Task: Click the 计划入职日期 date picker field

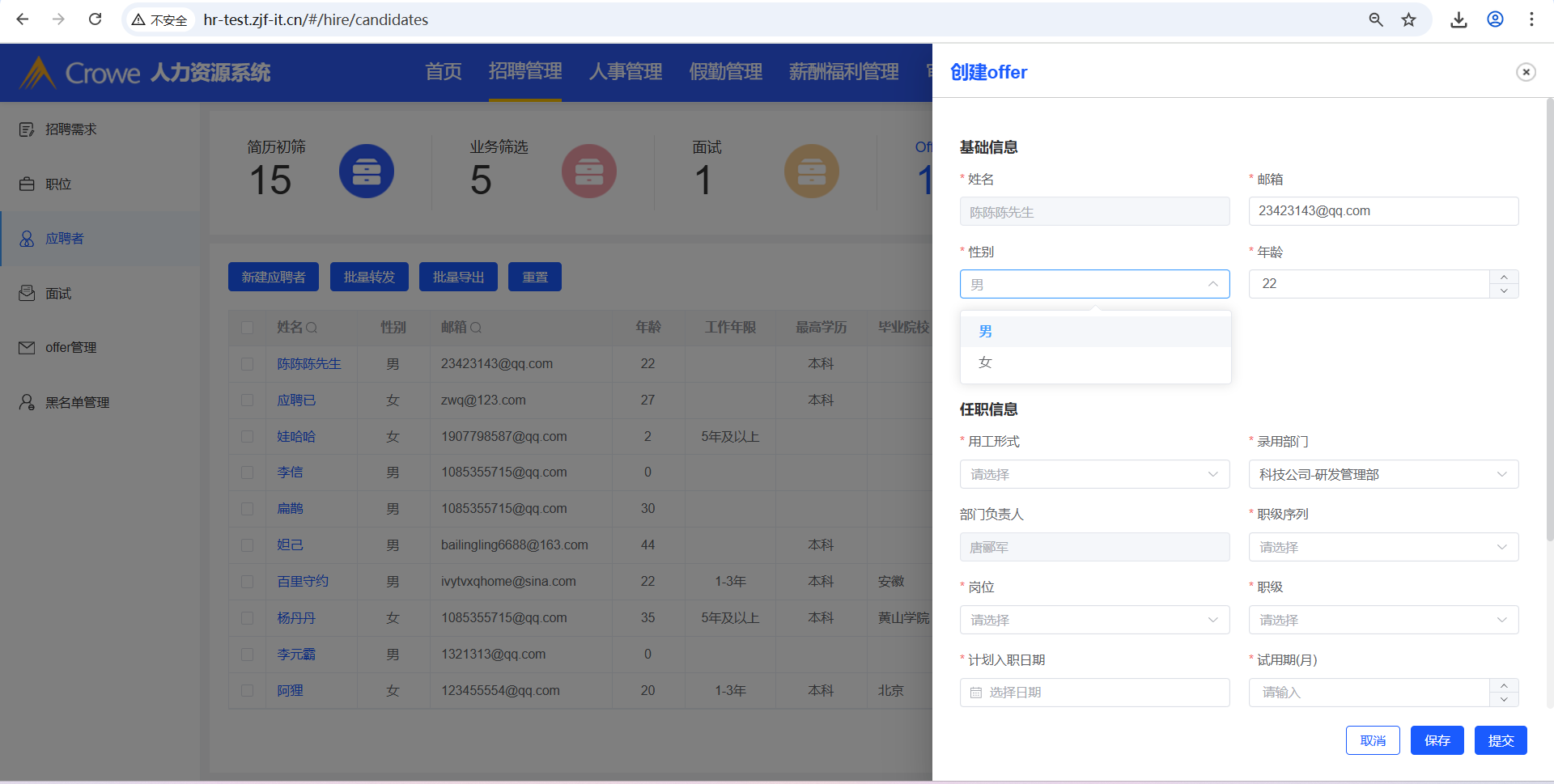Action: 1094,693
